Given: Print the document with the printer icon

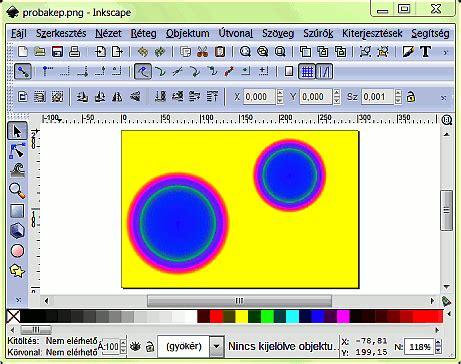Looking at the screenshot, I should point(74,52).
